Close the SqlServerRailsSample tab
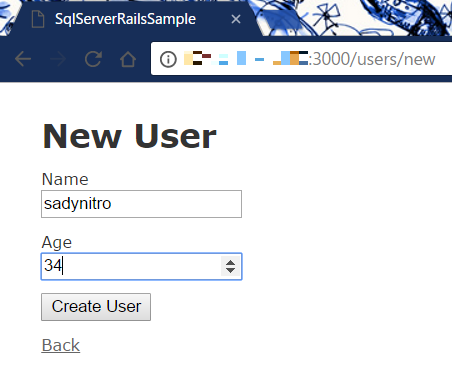Image resolution: width=452 pixels, height=379 pixels. (x=236, y=19)
